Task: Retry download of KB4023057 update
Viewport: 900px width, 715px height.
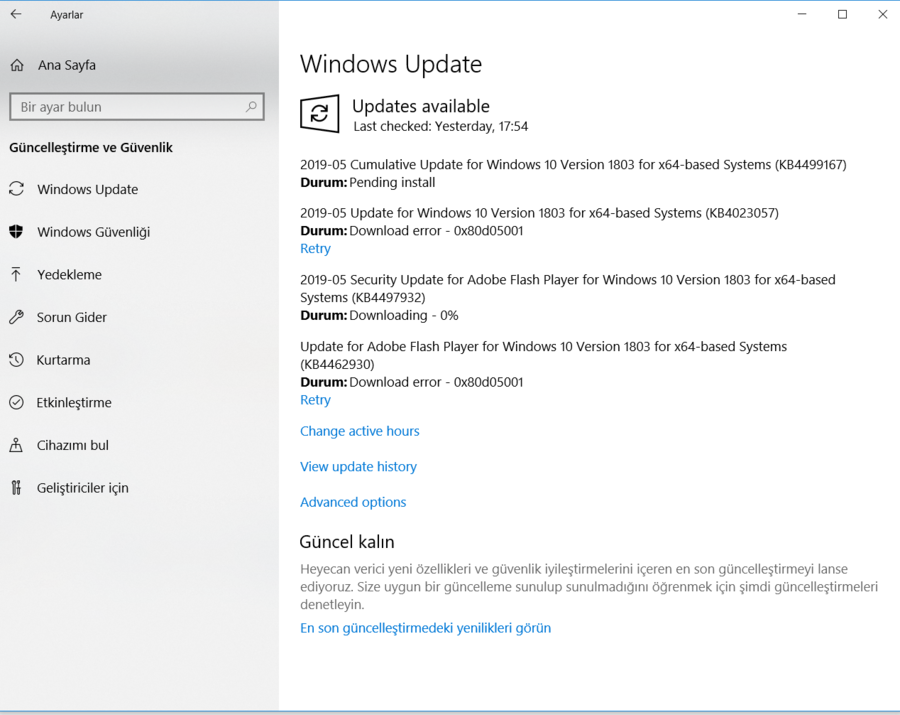Action: point(315,248)
